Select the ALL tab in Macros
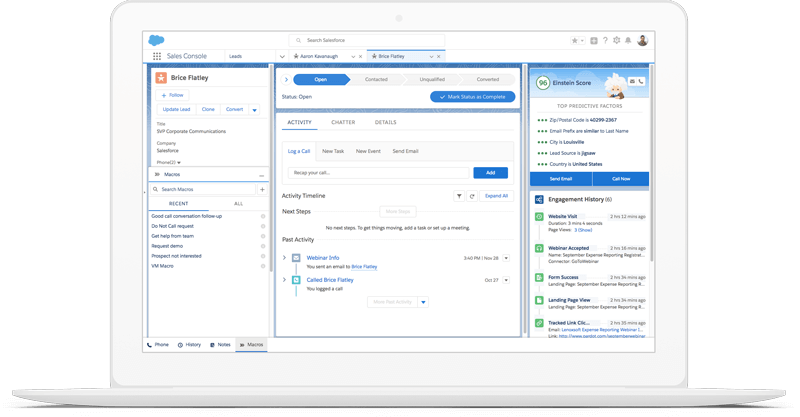Screen dimensions: 800x417 click(238, 203)
